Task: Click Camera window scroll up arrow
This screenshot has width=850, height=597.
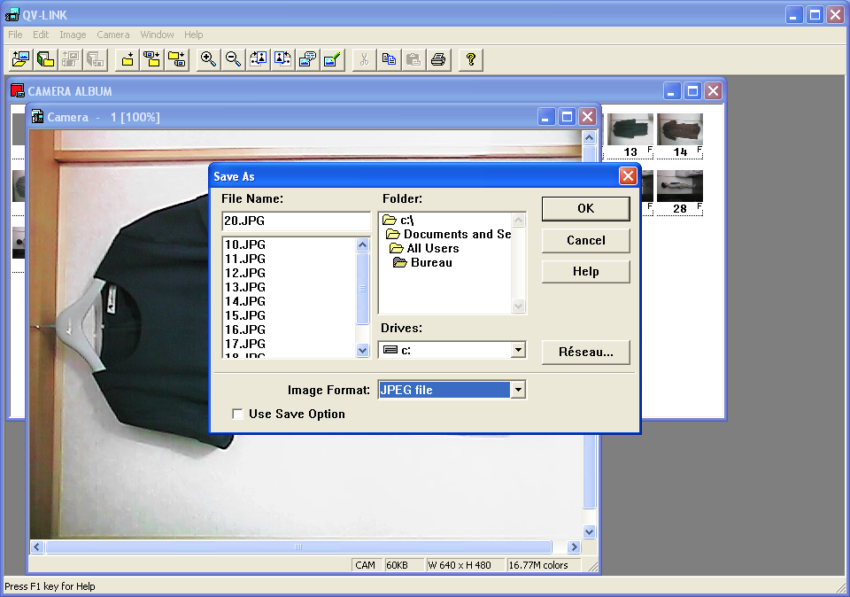Action: tap(589, 138)
